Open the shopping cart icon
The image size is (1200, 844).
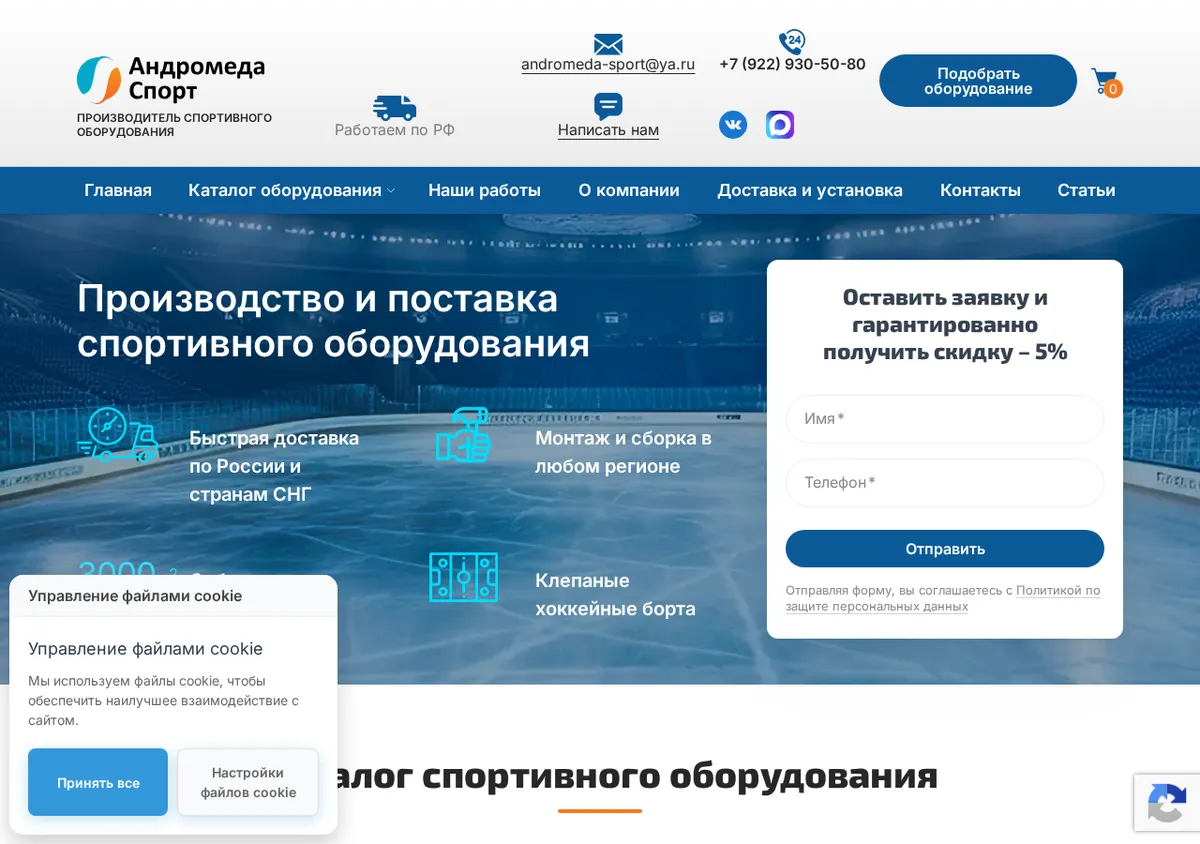tap(1106, 82)
